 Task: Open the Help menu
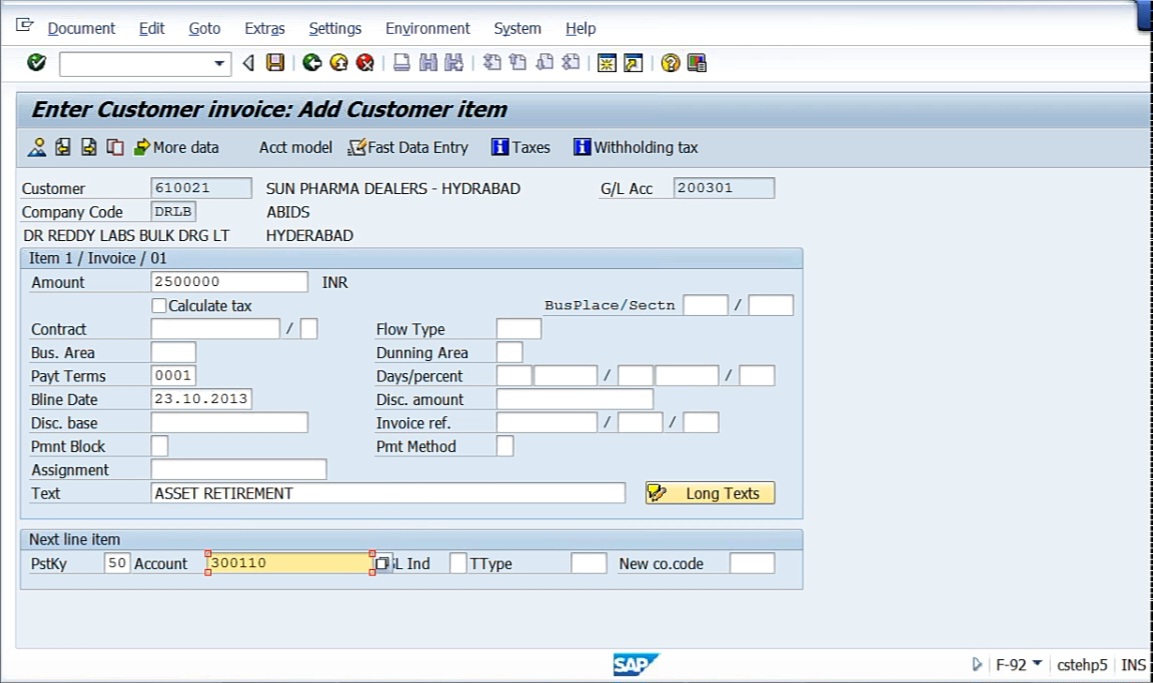(x=581, y=29)
